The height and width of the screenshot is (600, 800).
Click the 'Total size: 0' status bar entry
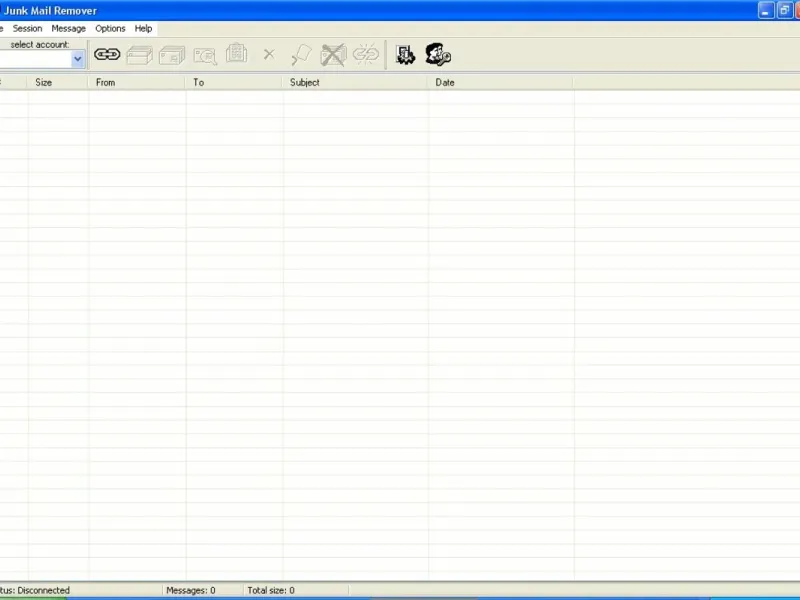click(271, 590)
